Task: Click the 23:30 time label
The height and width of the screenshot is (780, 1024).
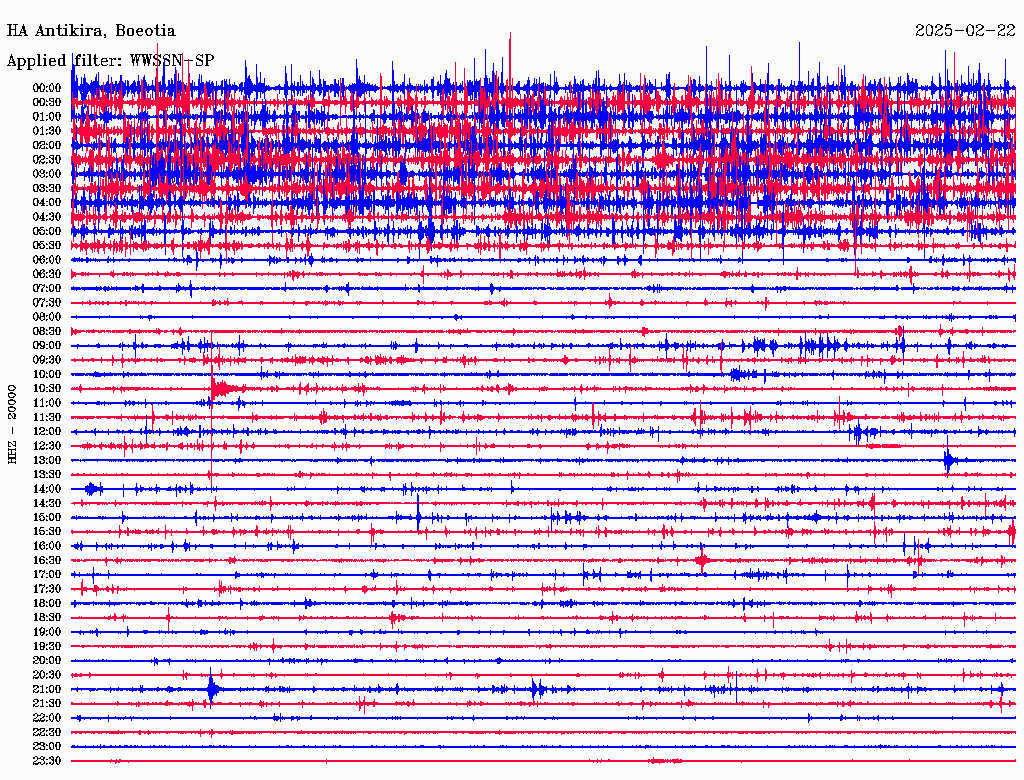Action: pos(47,761)
